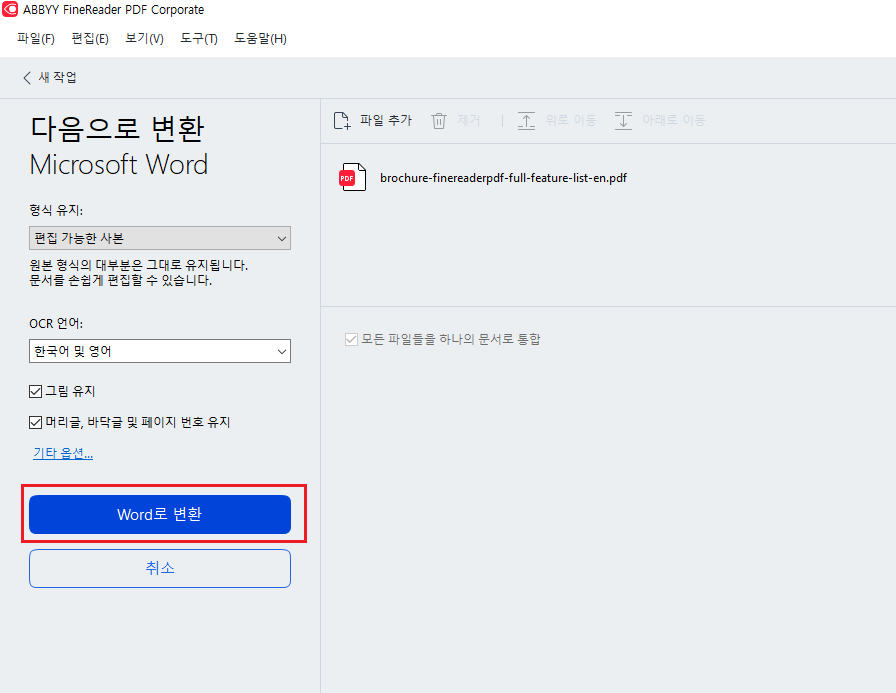This screenshot has width=896, height=693.
Task: Click the 파일 추가 label
Action: (386, 120)
